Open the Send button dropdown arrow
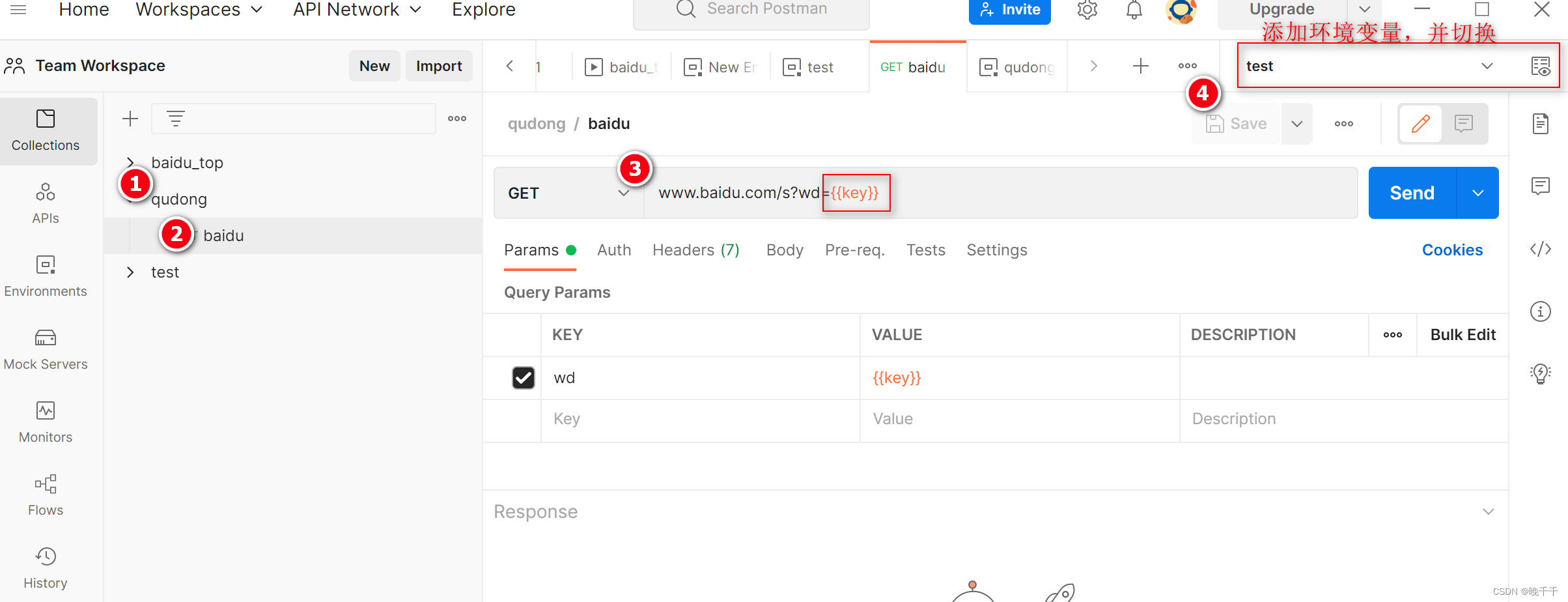Screen dimensions: 1568x602 1478,193
